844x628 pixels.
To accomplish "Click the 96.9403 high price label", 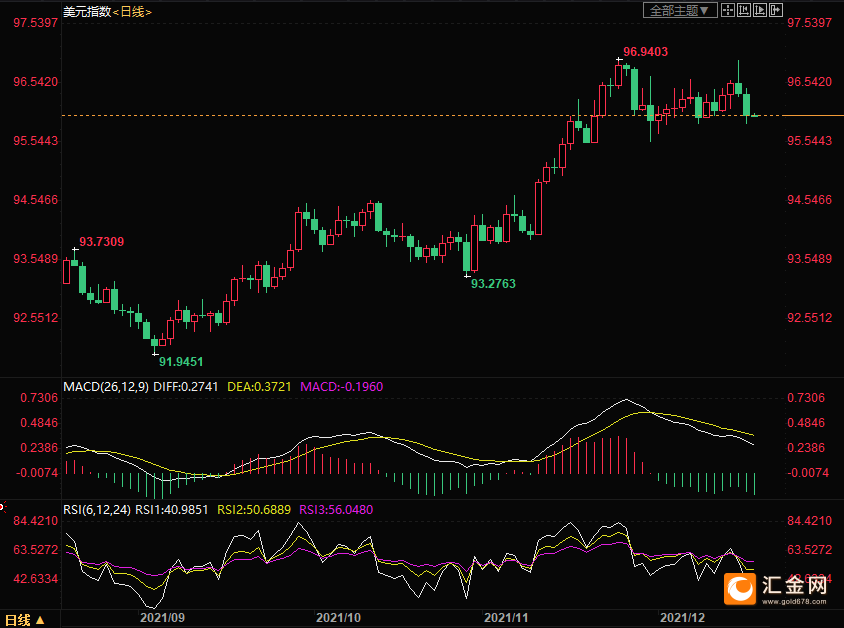I will point(645,52).
